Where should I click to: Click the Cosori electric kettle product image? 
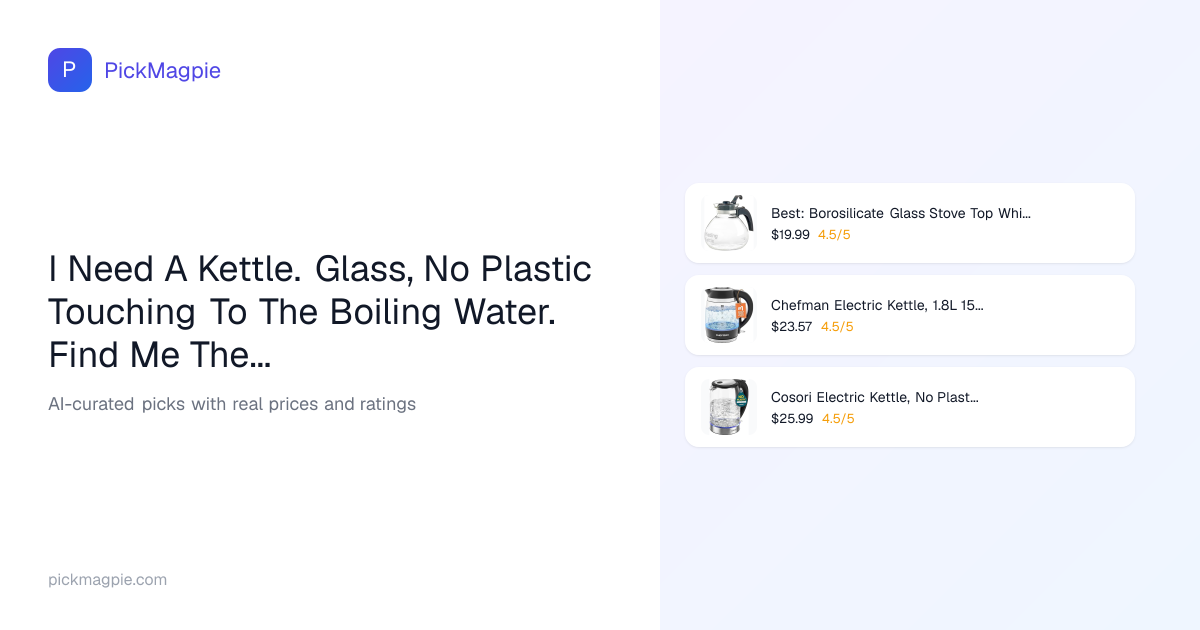[728, 407]
